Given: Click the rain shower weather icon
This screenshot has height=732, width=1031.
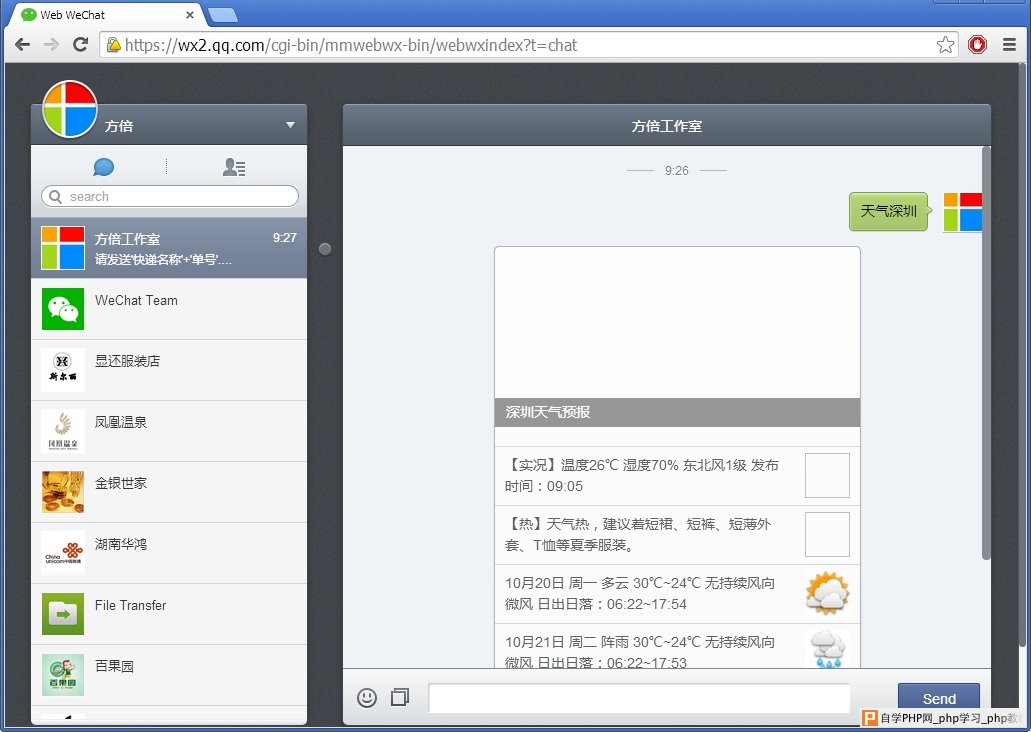Looking at the screenshot, I should point(827,648).
